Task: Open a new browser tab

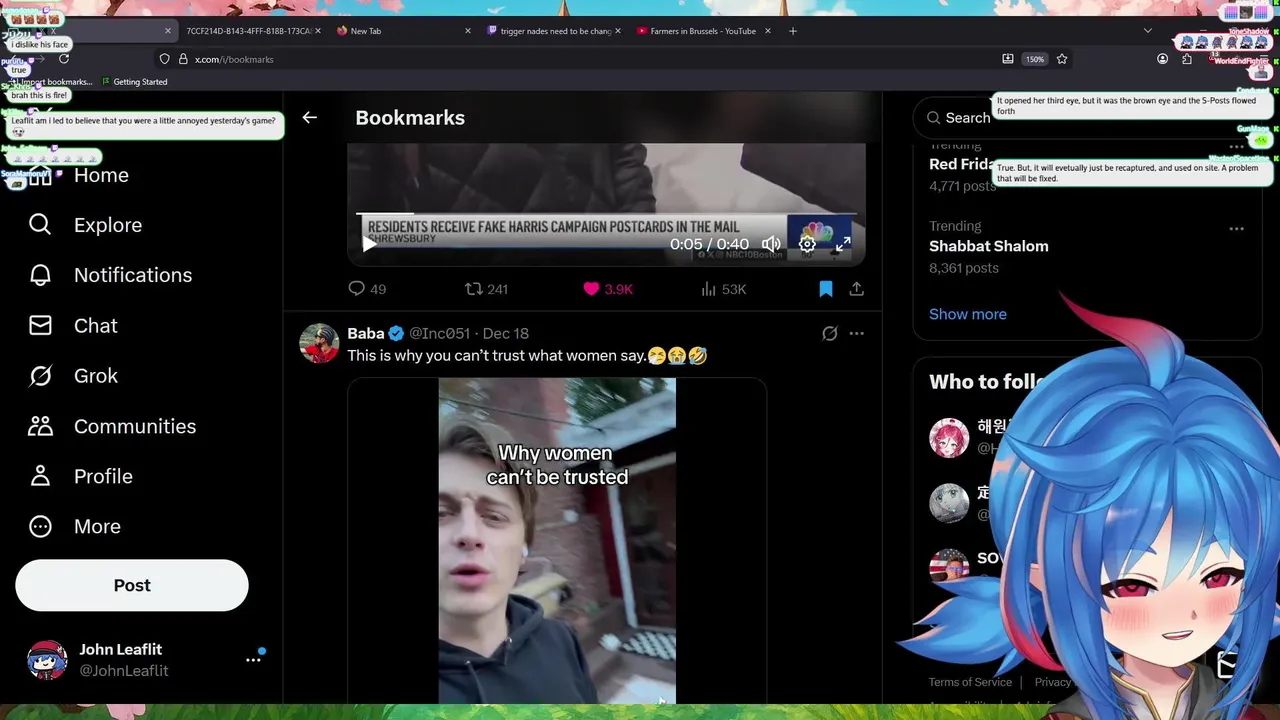Action: pos(793,31)
